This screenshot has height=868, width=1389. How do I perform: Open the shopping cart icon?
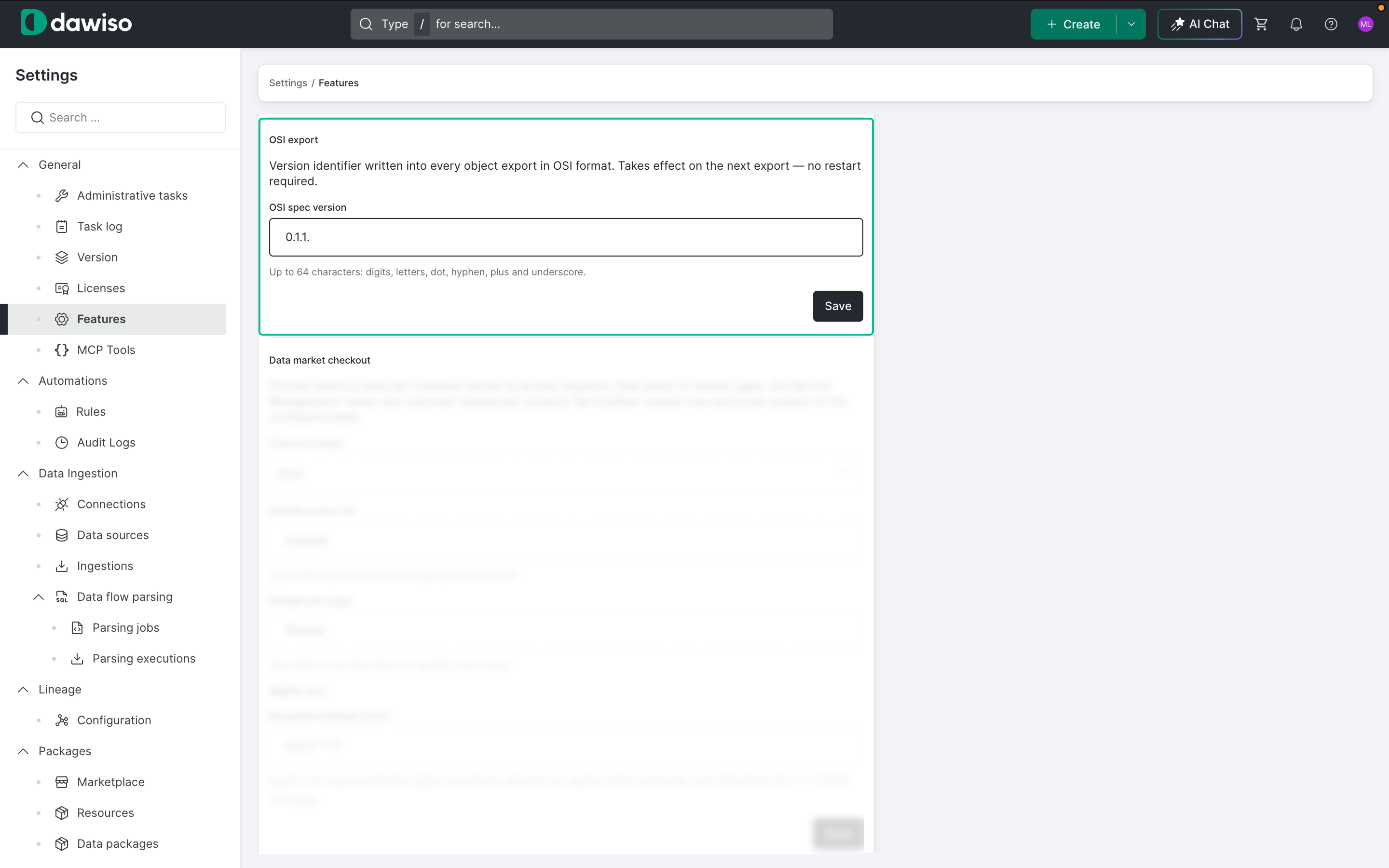(x=1261, y=24)
